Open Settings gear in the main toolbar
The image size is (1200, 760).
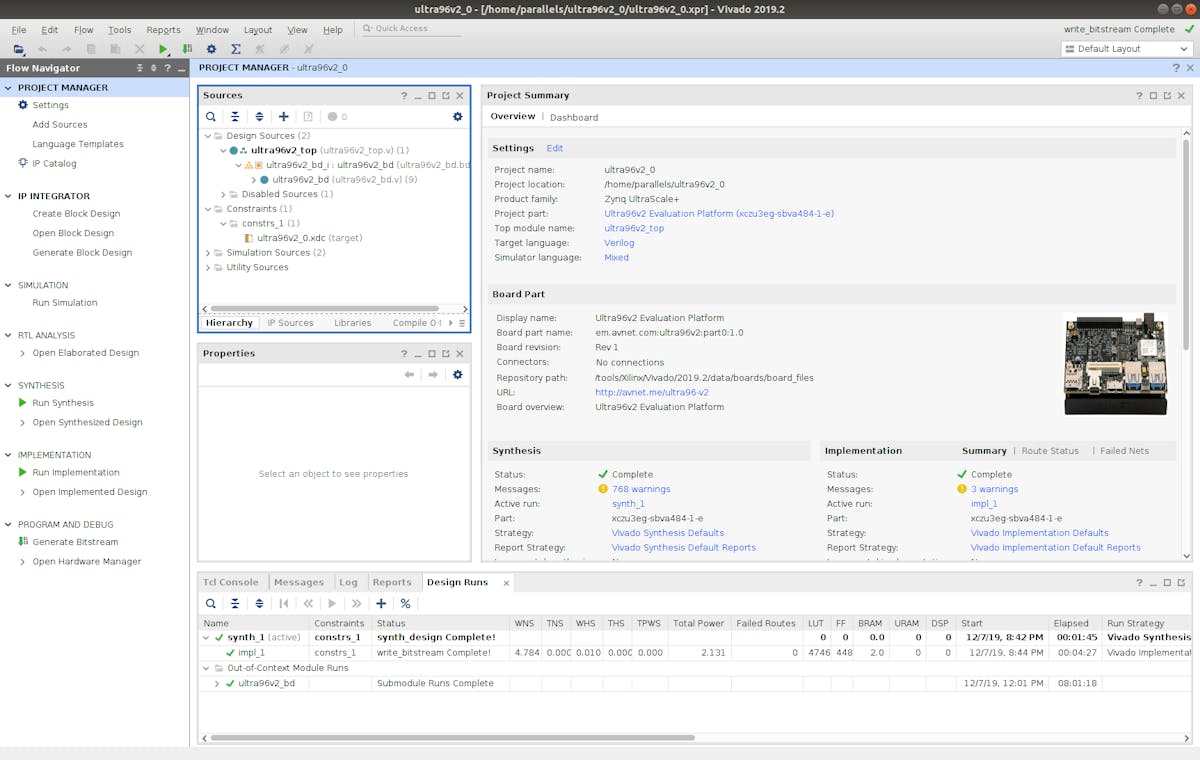point(211,49)
